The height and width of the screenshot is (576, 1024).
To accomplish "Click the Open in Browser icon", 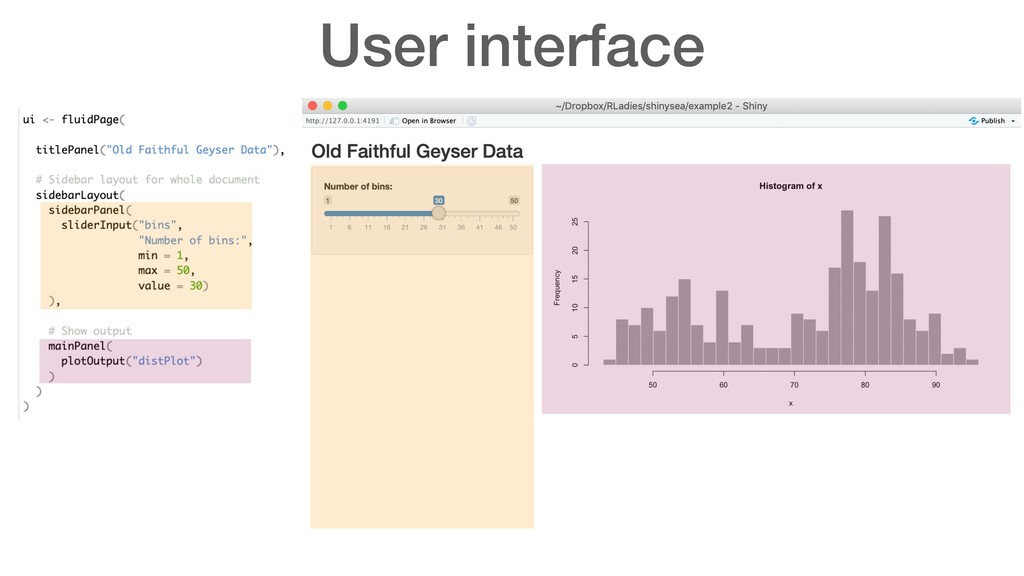I will click(394, 121).
